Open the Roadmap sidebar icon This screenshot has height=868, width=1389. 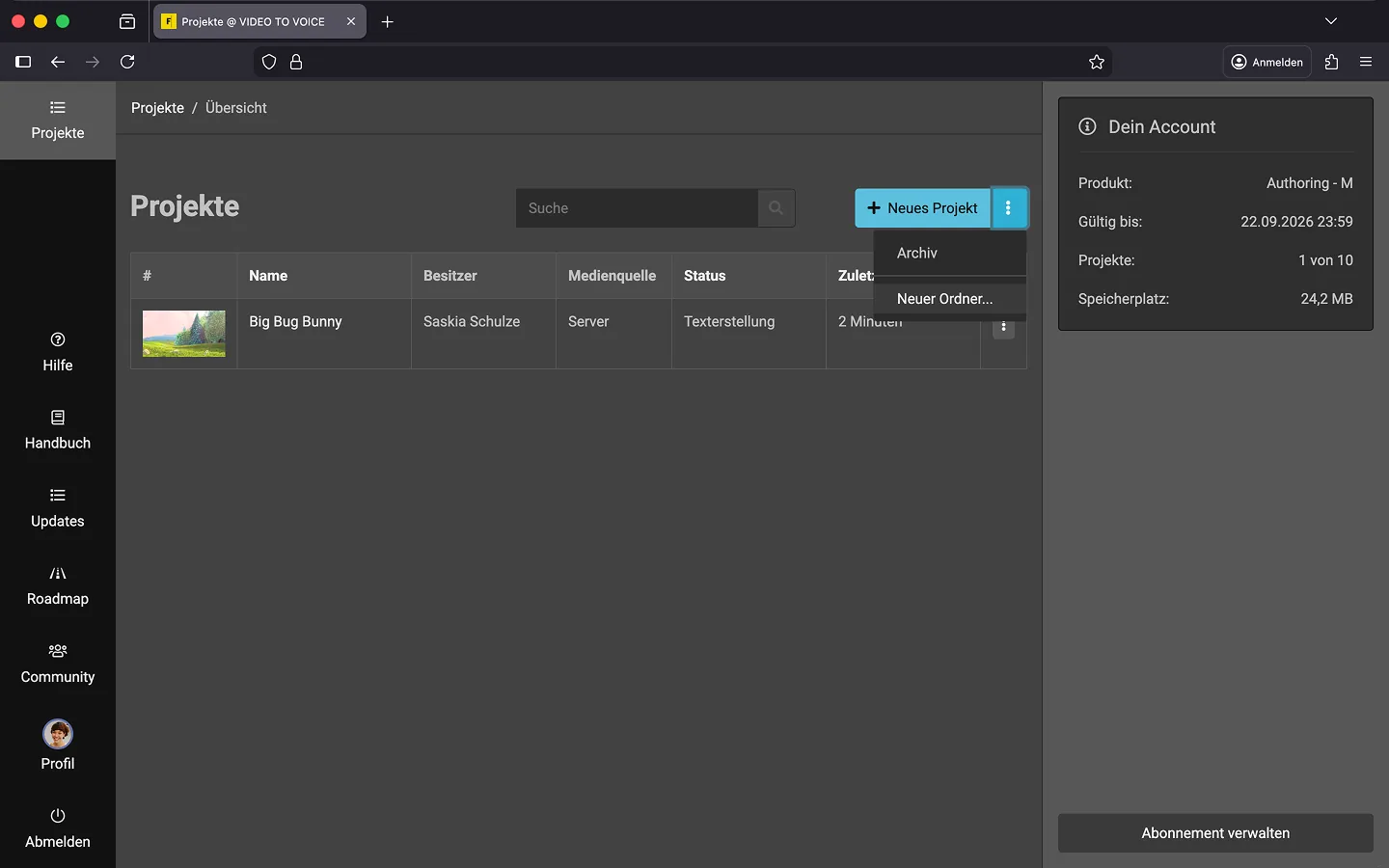pyautogui.click(x=58, y=574)
